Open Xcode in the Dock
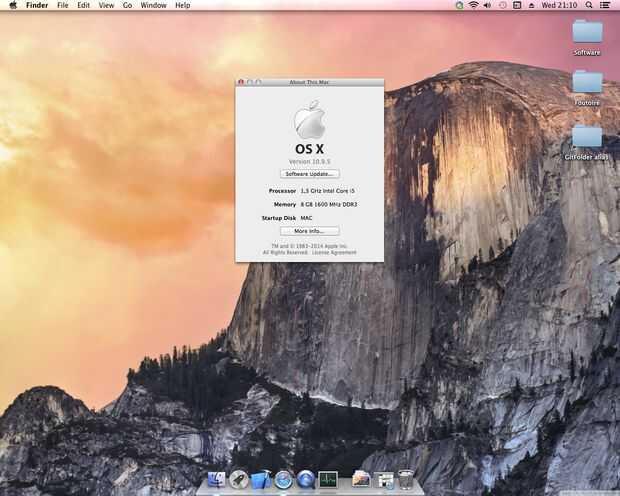 coord(261,479)
